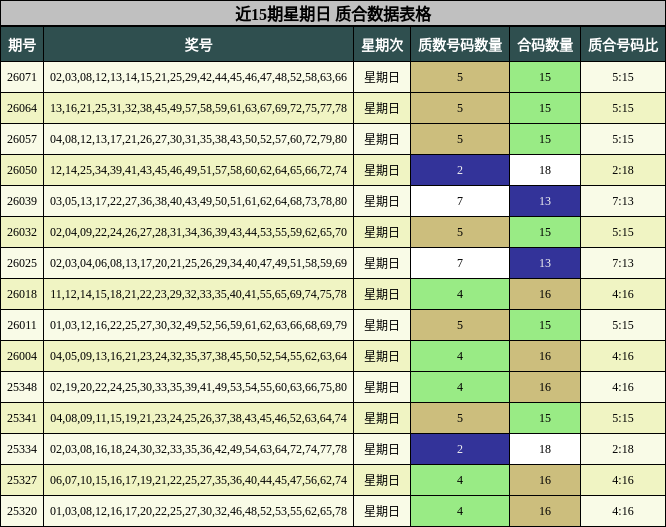Click the table title 近15期星期日 质合数据表格
Viewport: 666px width, 527px height.
tap(333, 14)
